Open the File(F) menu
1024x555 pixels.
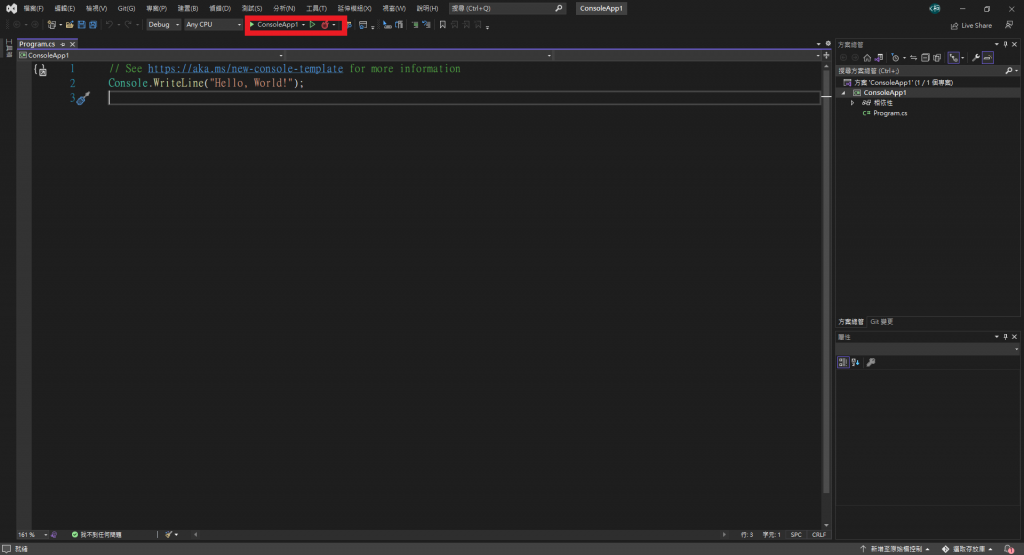(x=33, y=8)
